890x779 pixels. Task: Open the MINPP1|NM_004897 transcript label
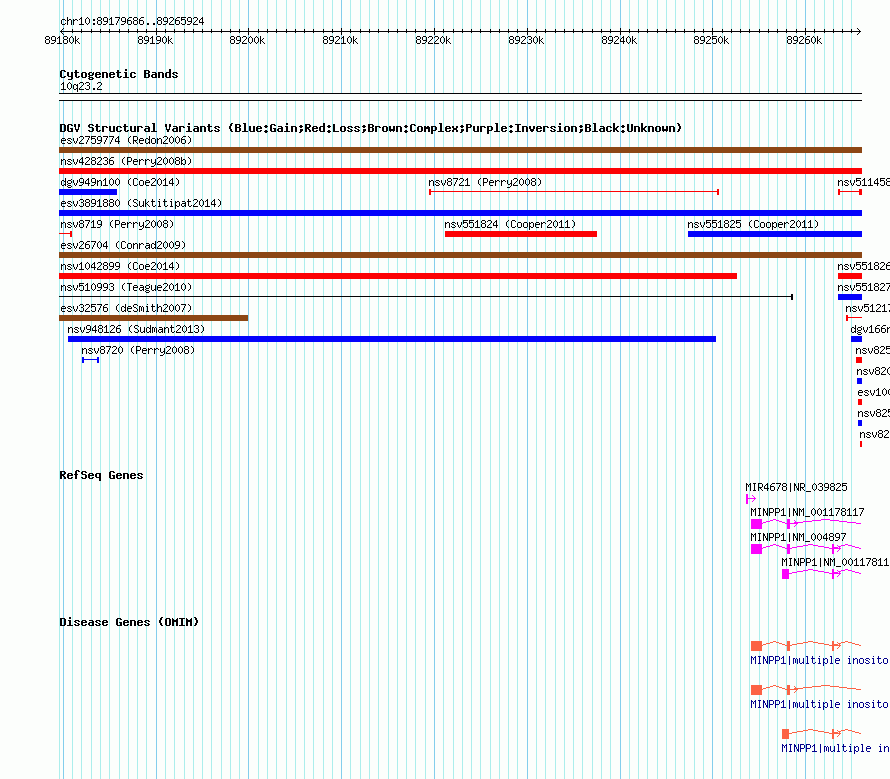click(x=798, y=537)
